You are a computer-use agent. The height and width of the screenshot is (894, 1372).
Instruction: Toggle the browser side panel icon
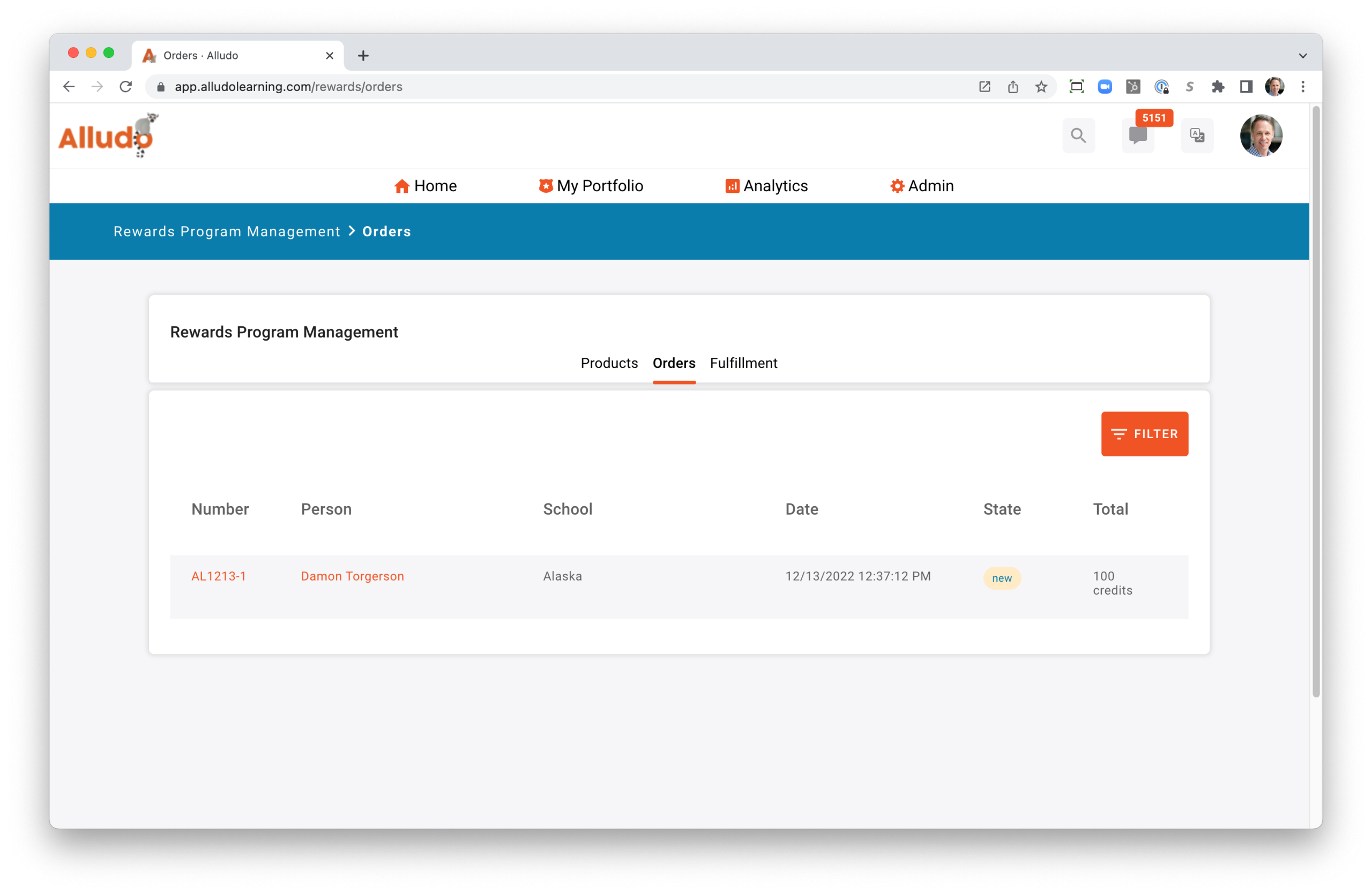pos(1246,86)
